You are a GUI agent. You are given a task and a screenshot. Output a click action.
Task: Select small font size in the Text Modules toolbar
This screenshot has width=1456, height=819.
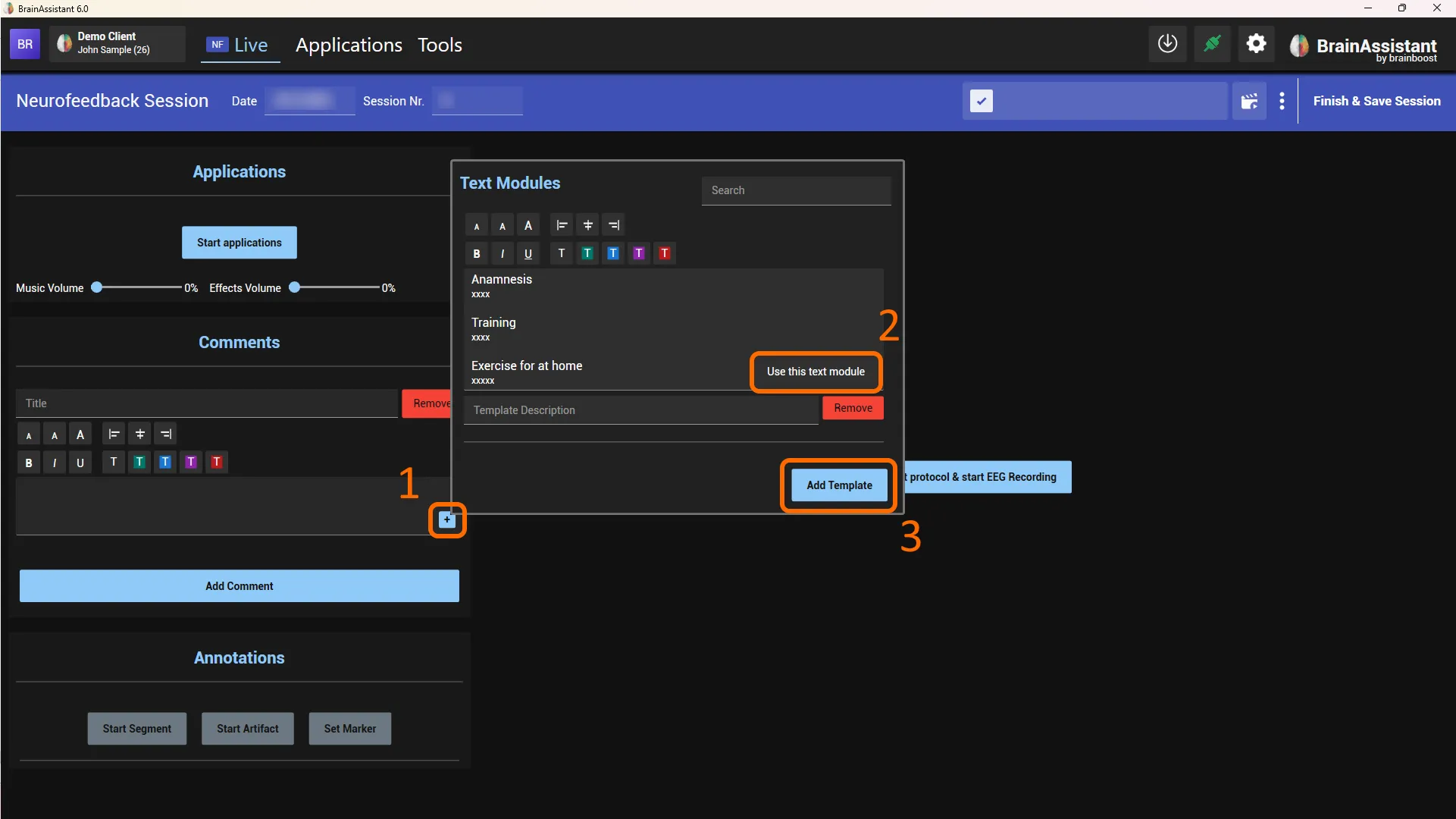[x=477, y=225]
